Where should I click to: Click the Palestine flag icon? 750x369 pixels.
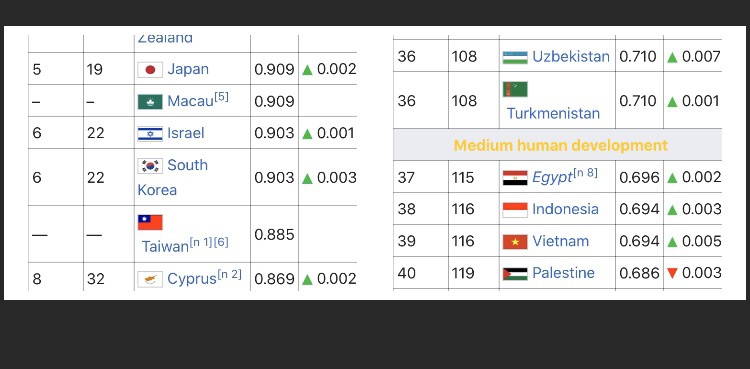click(x=515, y=274)
